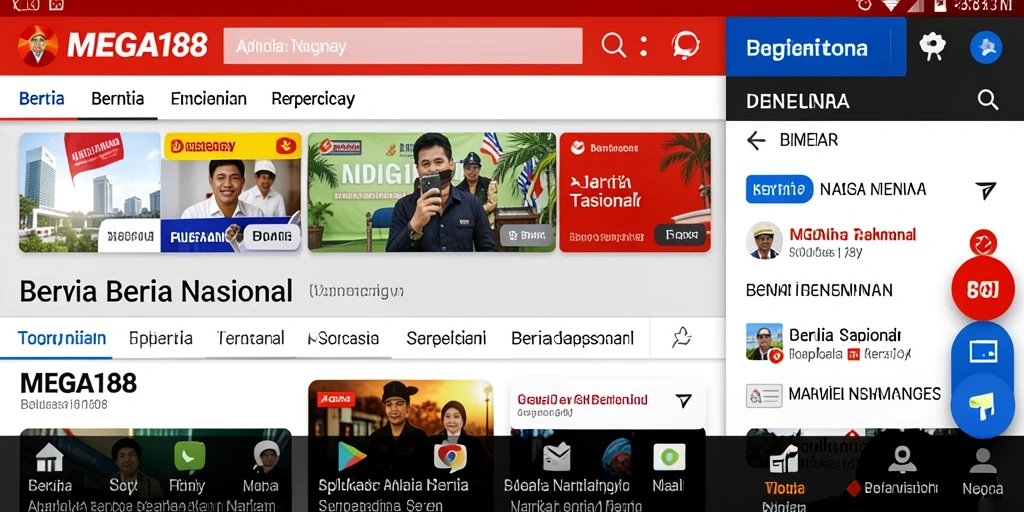Click the dark badge on man-with-phone banner
This screenshot has width=1024, height=512.
pyautogui.click(x=526, y=234)
